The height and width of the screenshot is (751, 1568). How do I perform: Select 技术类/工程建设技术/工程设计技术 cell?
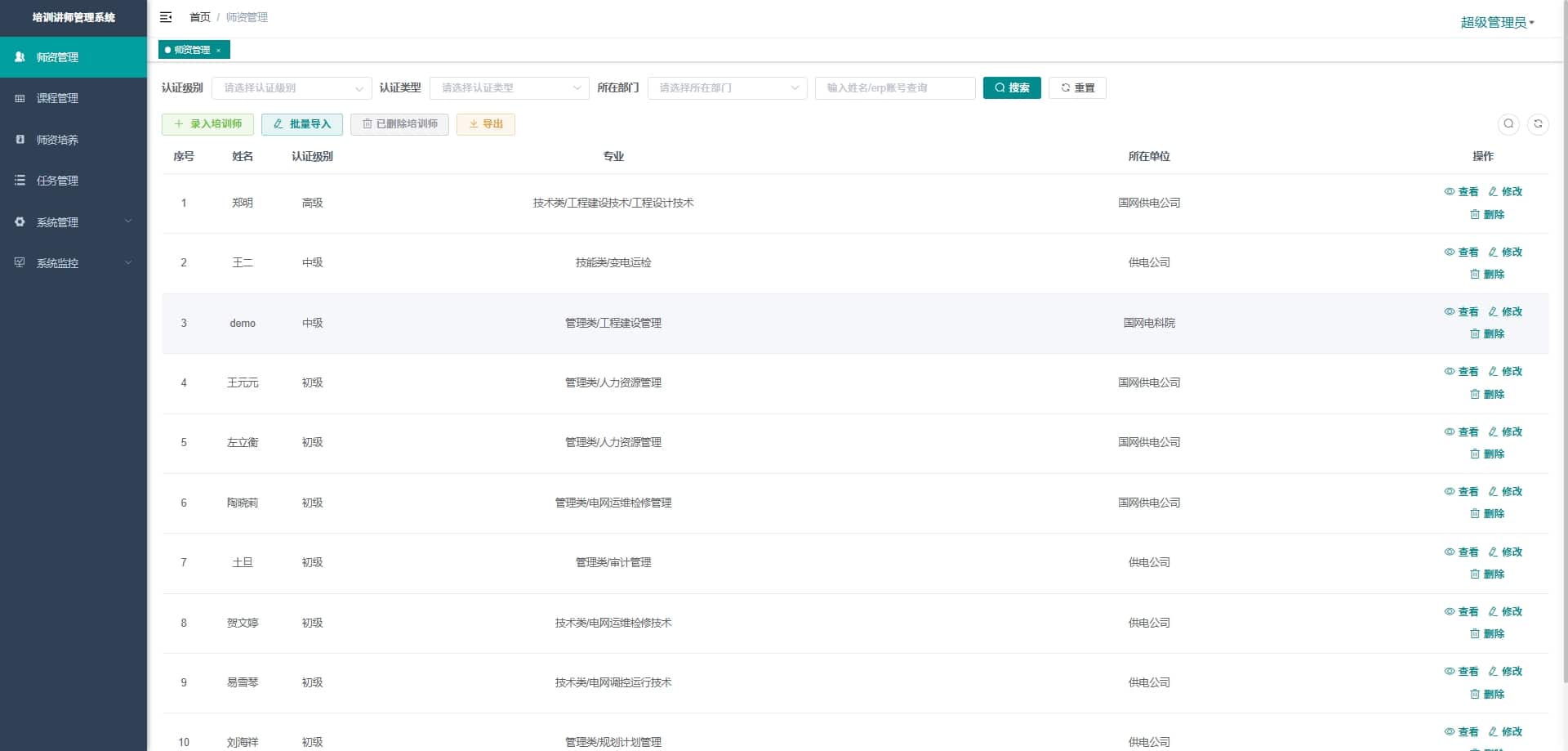(x=613, y=203)
